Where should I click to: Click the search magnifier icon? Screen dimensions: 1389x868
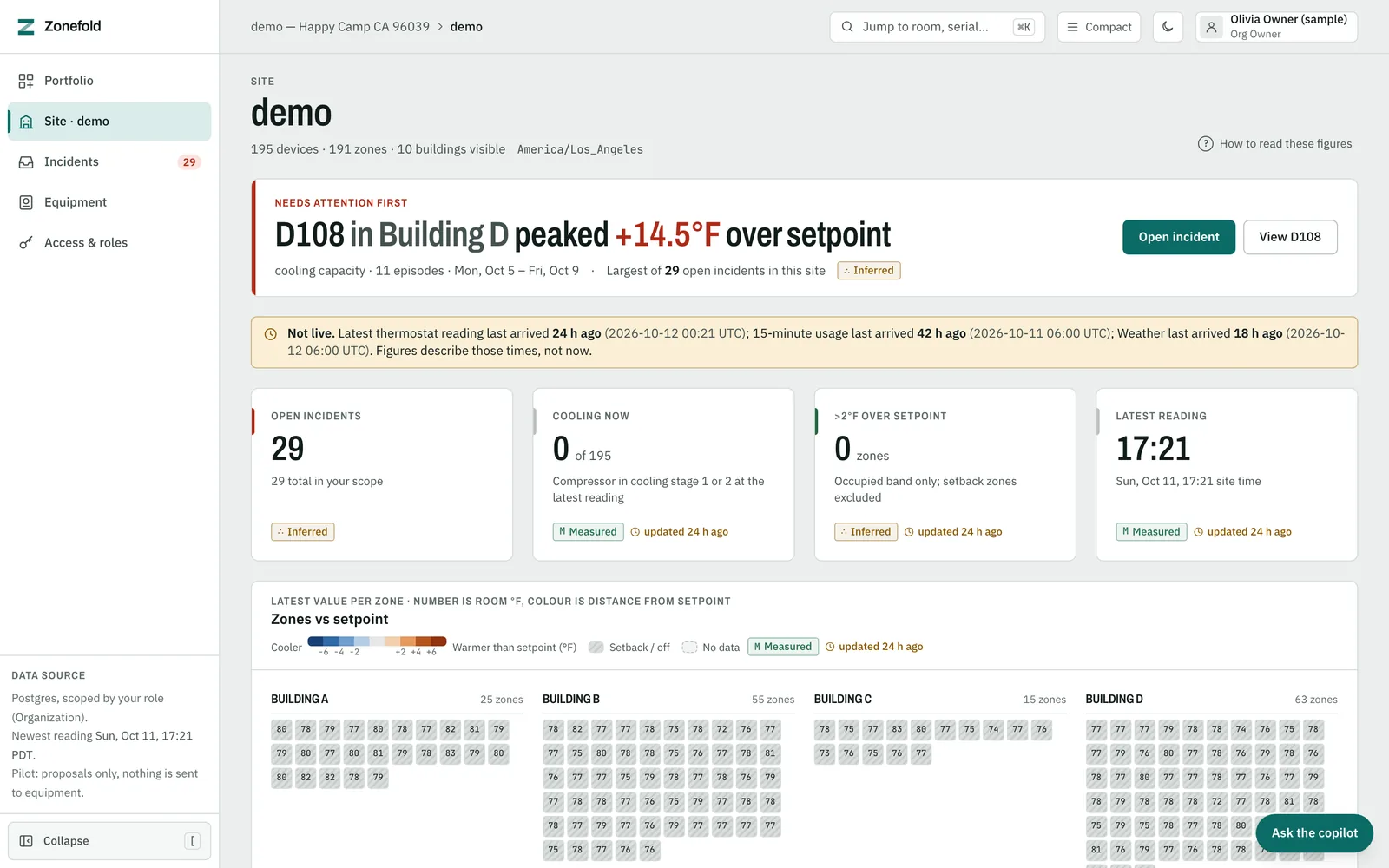[x=847, y=27]
